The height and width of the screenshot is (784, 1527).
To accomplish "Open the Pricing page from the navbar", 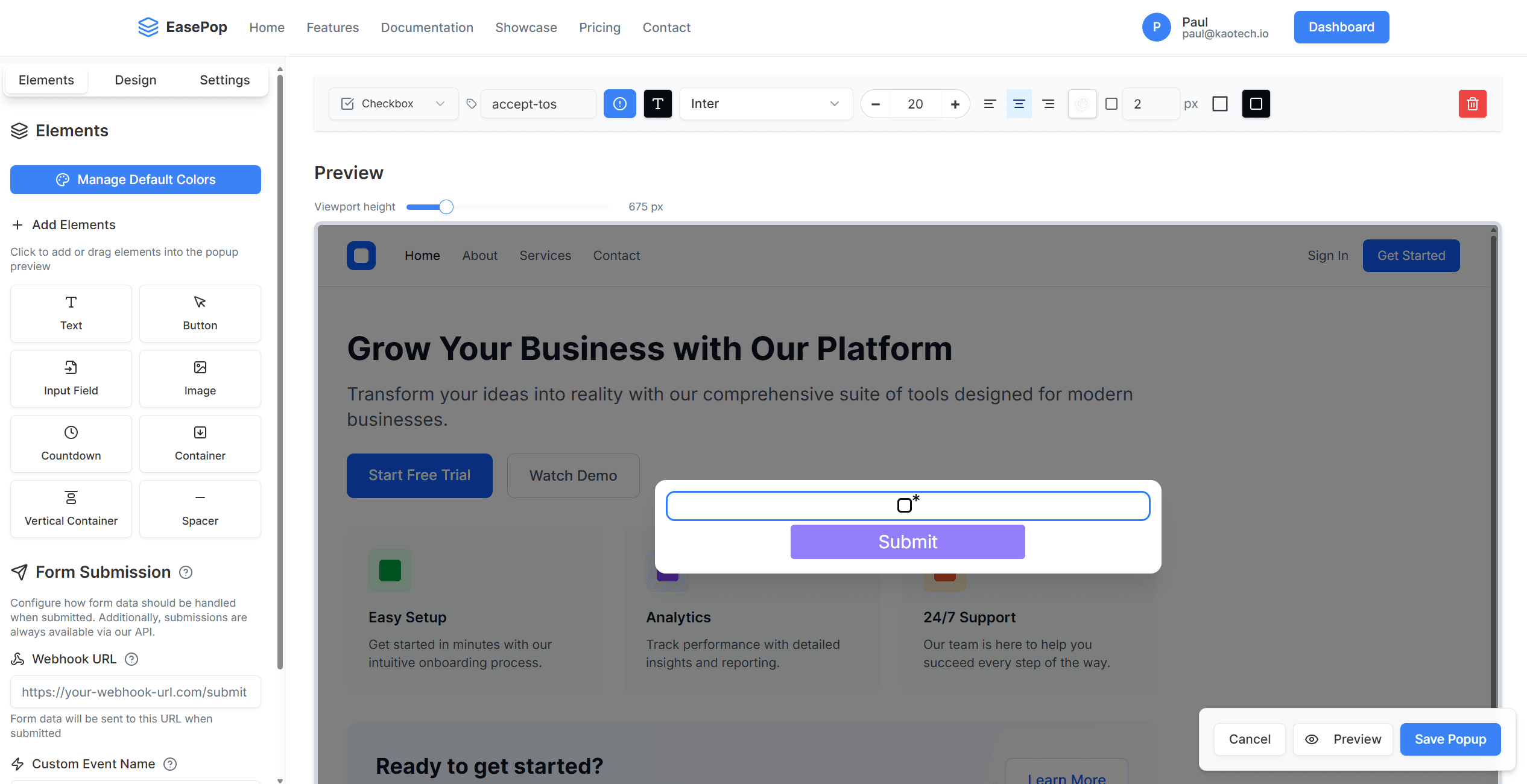I will coord(599,28).
